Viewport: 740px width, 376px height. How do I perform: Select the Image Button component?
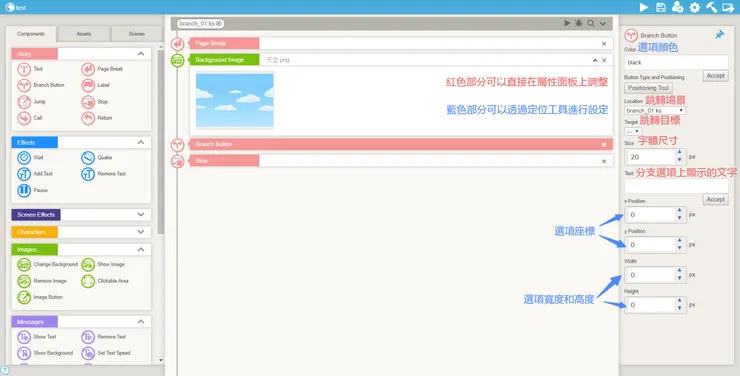pos(40,297)
